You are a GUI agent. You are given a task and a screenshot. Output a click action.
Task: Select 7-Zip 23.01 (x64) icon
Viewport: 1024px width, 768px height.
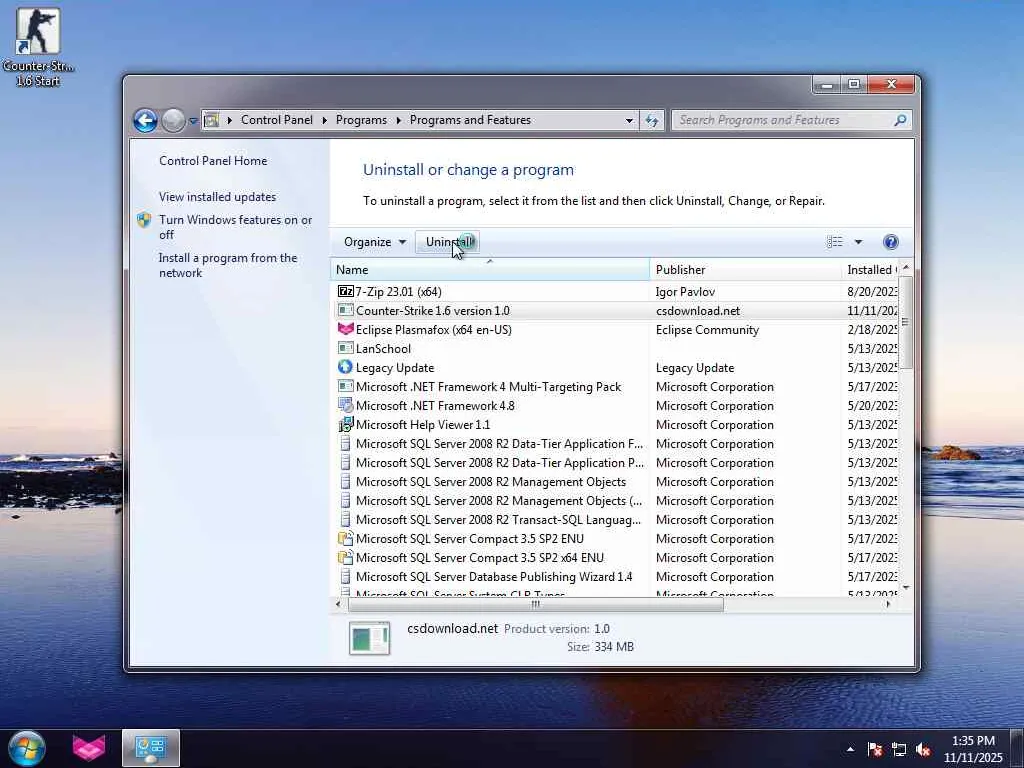coord(345,291)
